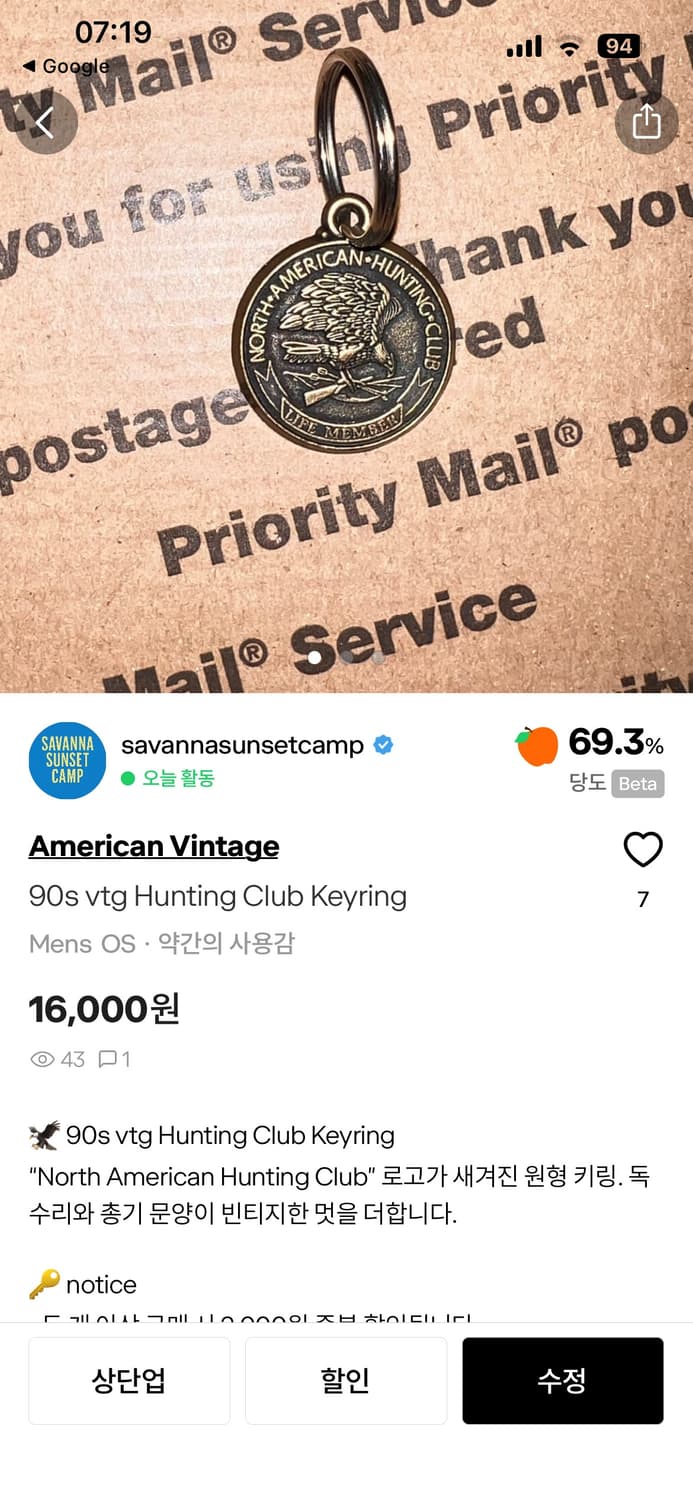The image size is (693, 1500).
Task: Tap the 할인 discount button
Action: click(346, 1381)
